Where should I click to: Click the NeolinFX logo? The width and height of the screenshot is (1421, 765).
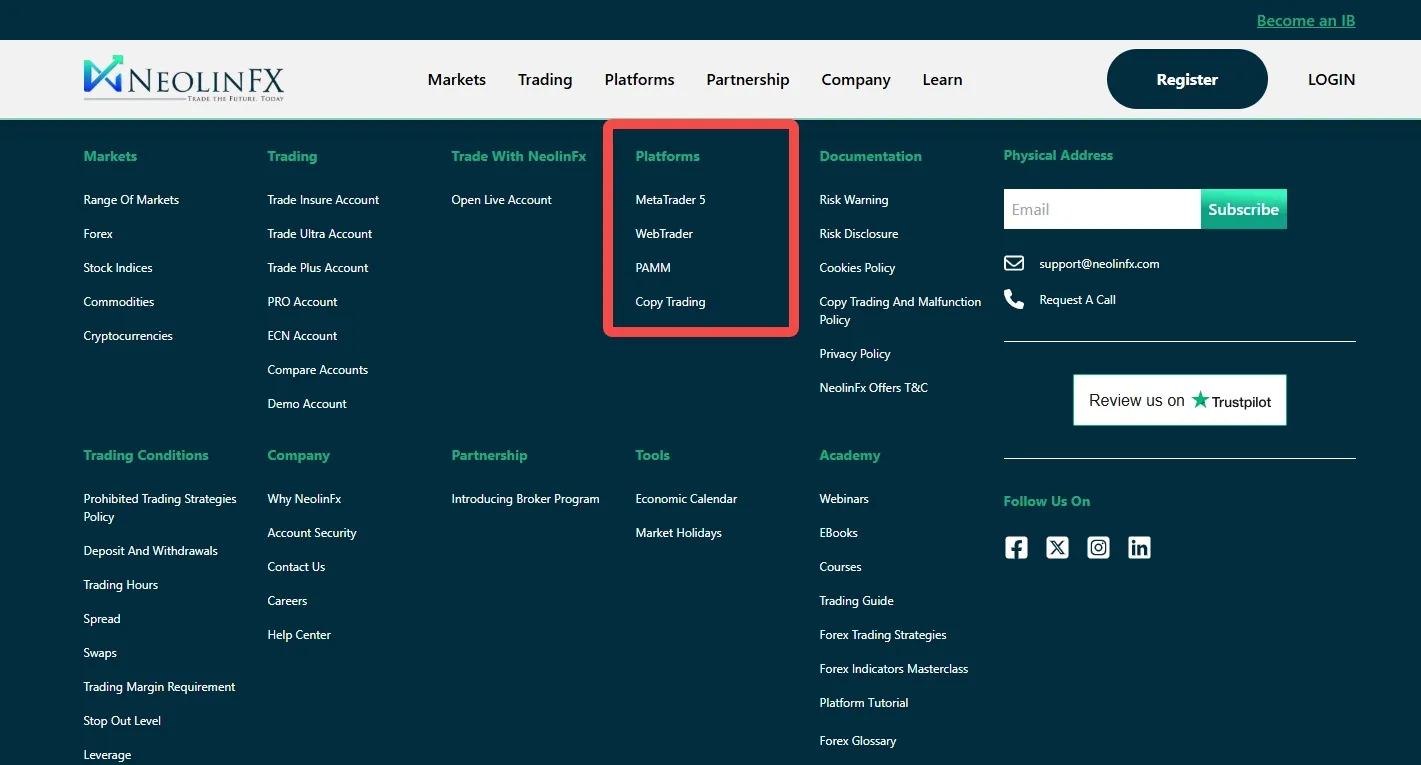pos(184,79)
